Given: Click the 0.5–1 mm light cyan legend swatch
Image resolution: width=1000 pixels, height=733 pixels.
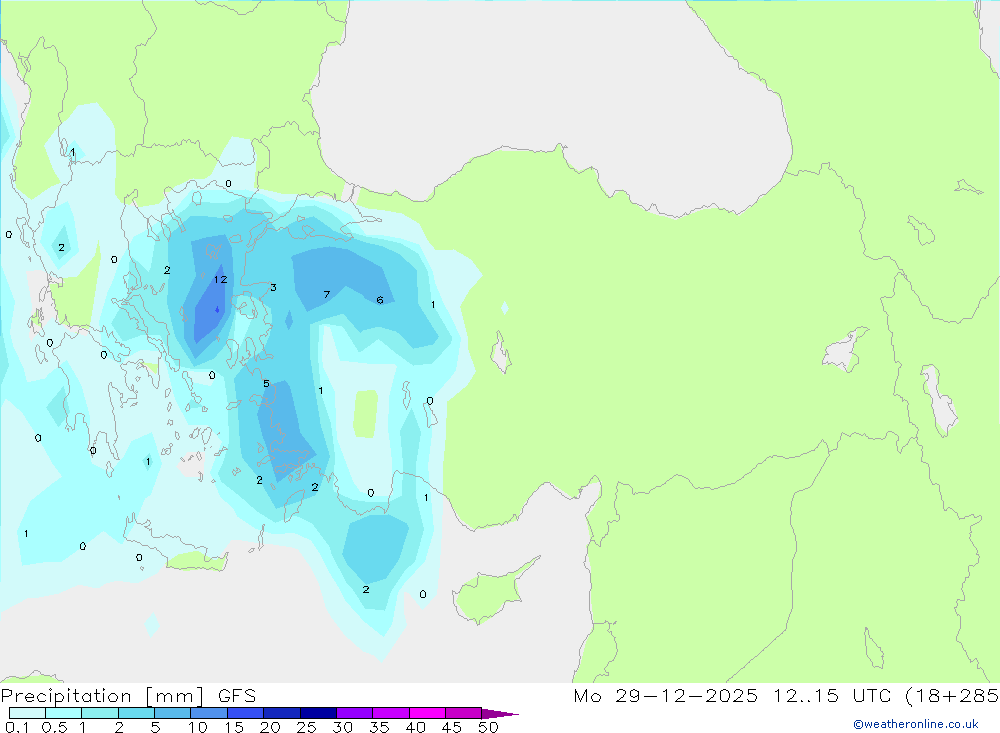Looking at the screenshot, I should (63, 713).
